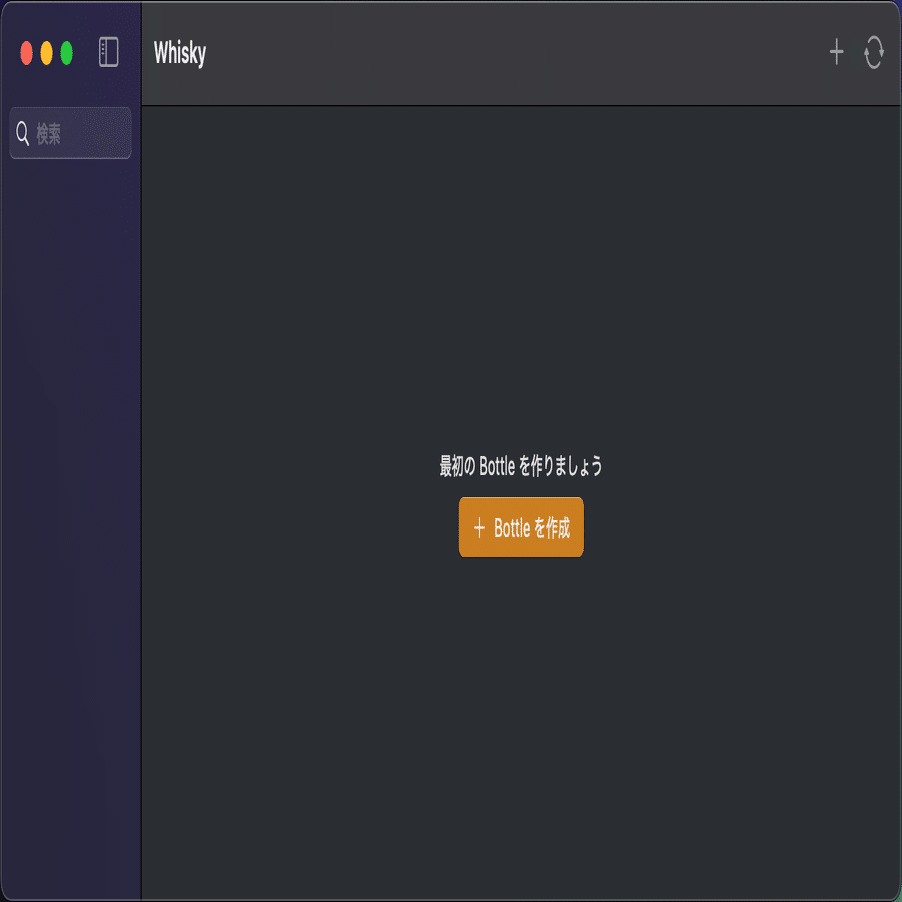Click the magnifying glass in the search box
The height and width of the screenshot is (902, 902).
coord(22,133)
